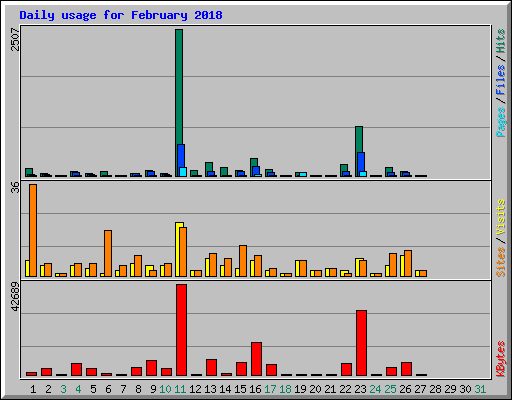Click the "Sites" legend label
Image resolution: width=512 pixels, height=400 pixels.
500,262
